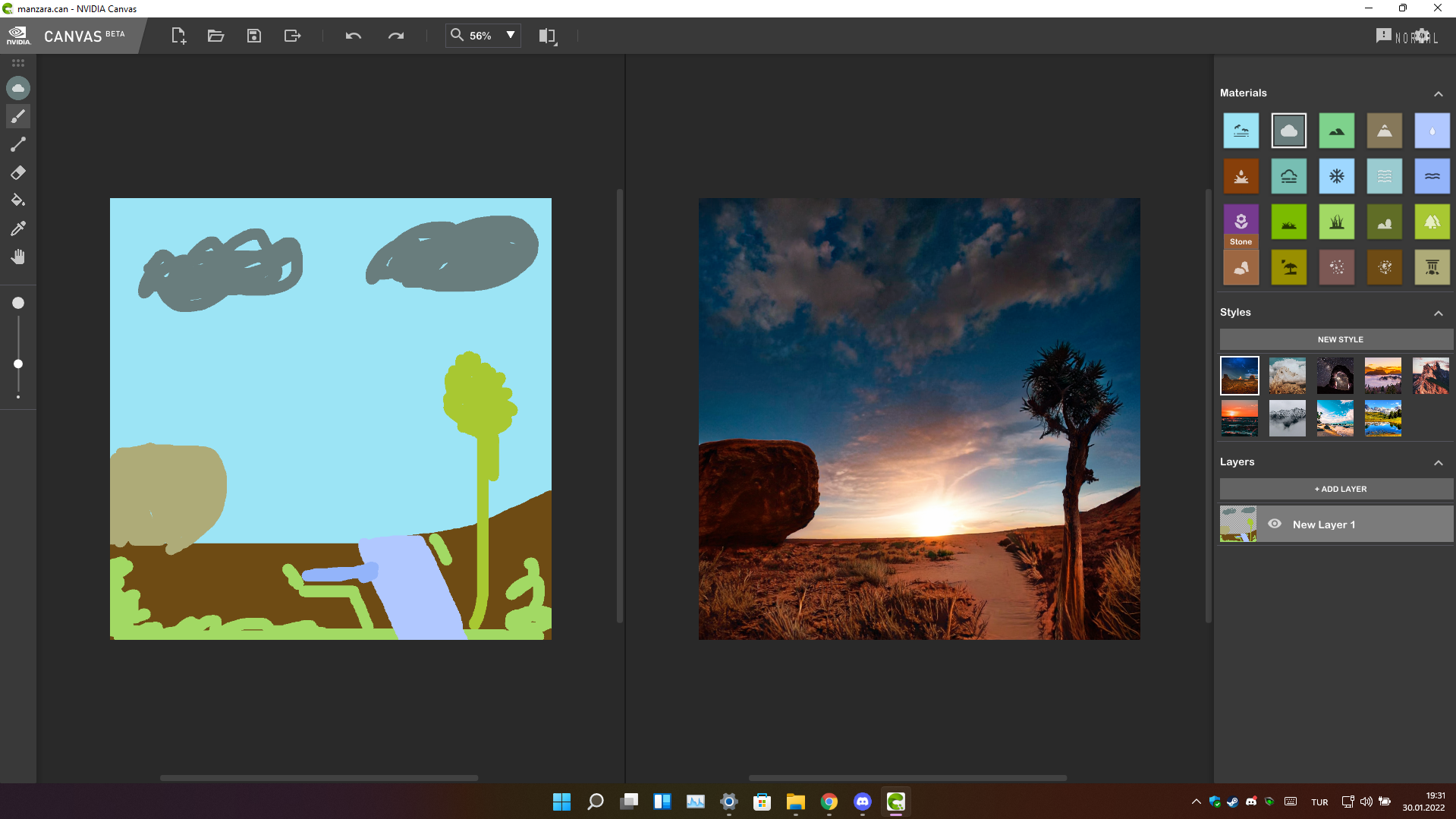This screenshot has width=1456, height=819.
Task: Click the brush size slider handle
Action: point(18,364)
